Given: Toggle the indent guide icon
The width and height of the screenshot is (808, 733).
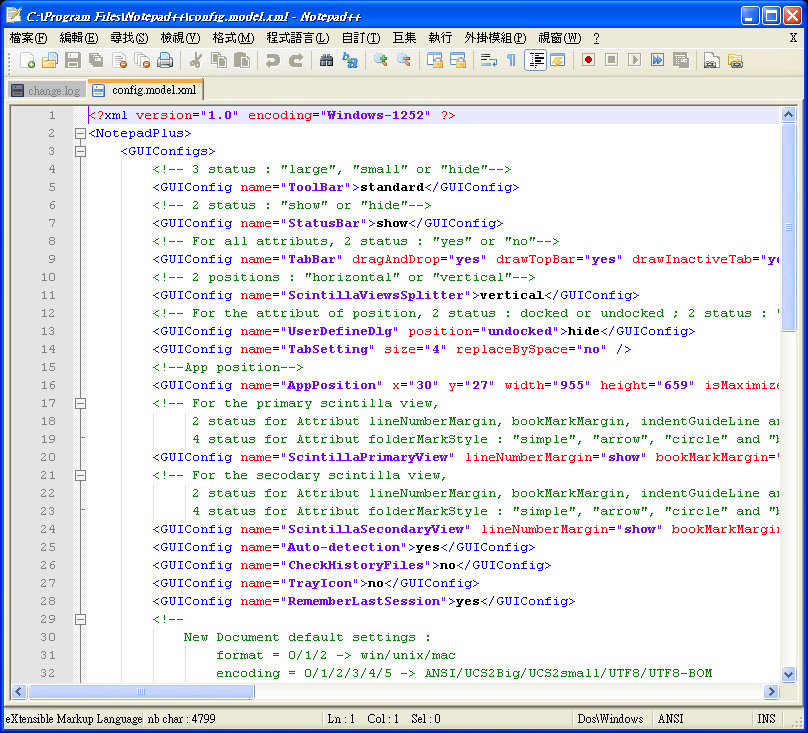Looking at the screenshot, I should click(x=535, y=60).
